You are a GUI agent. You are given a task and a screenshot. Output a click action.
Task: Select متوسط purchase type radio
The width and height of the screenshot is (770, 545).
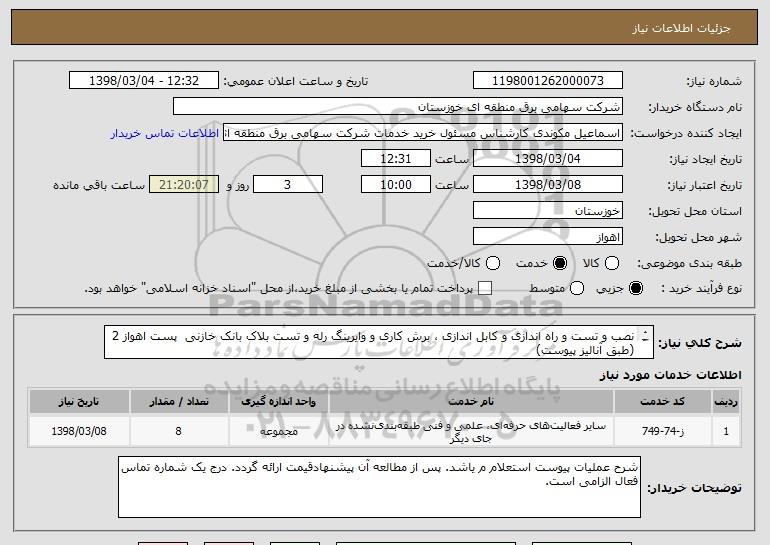tap(559, 289)
